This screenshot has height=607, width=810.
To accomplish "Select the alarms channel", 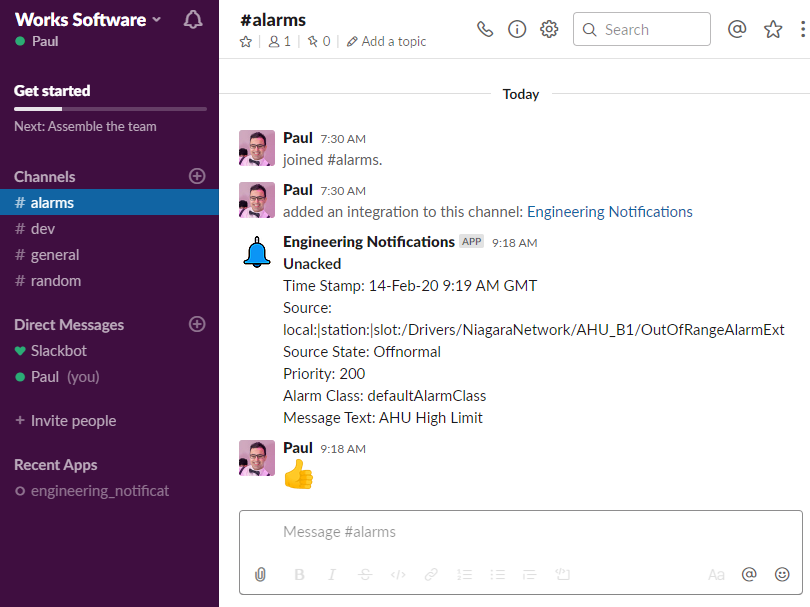I will click(110, 203).
